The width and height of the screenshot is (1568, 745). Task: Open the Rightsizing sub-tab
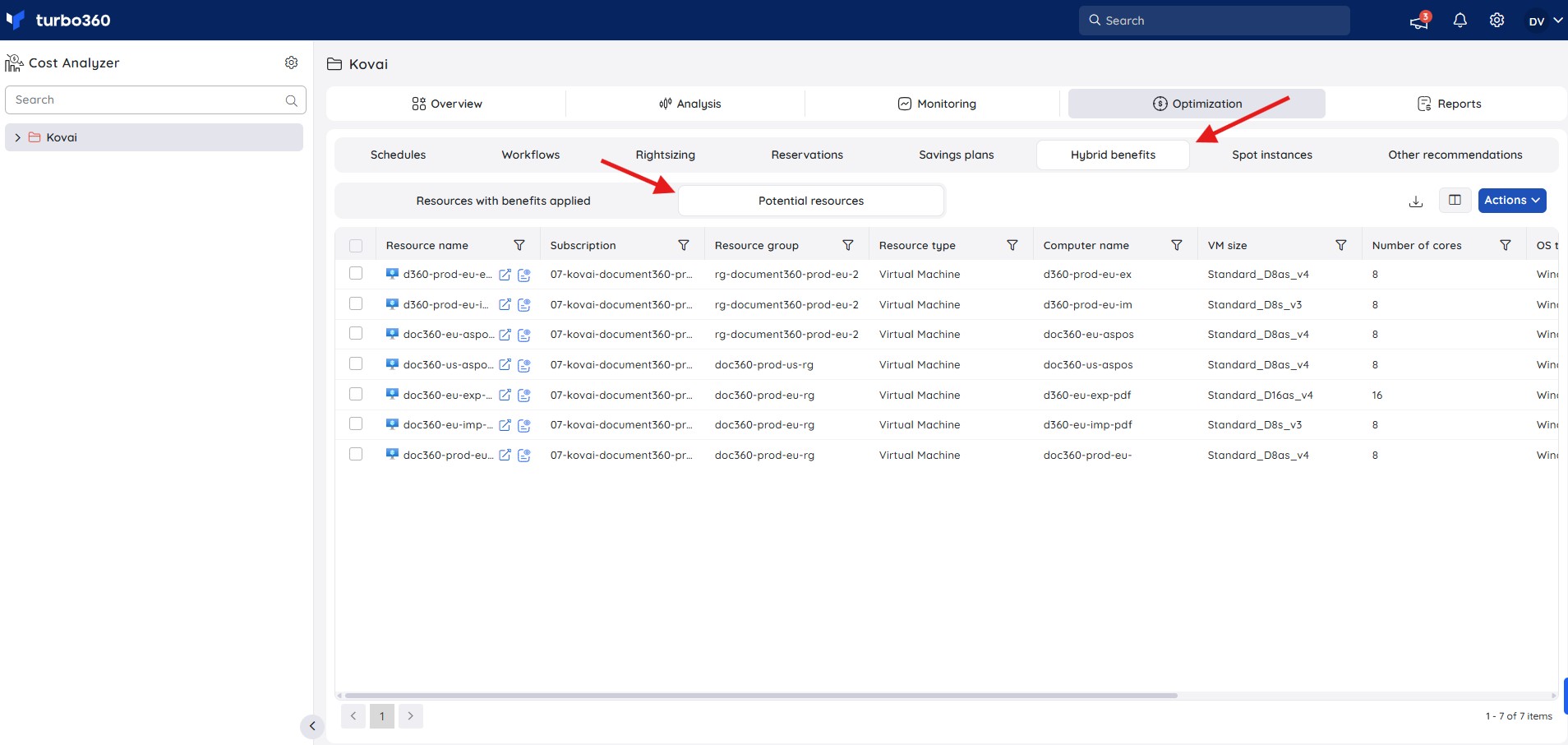click(666, 155)
